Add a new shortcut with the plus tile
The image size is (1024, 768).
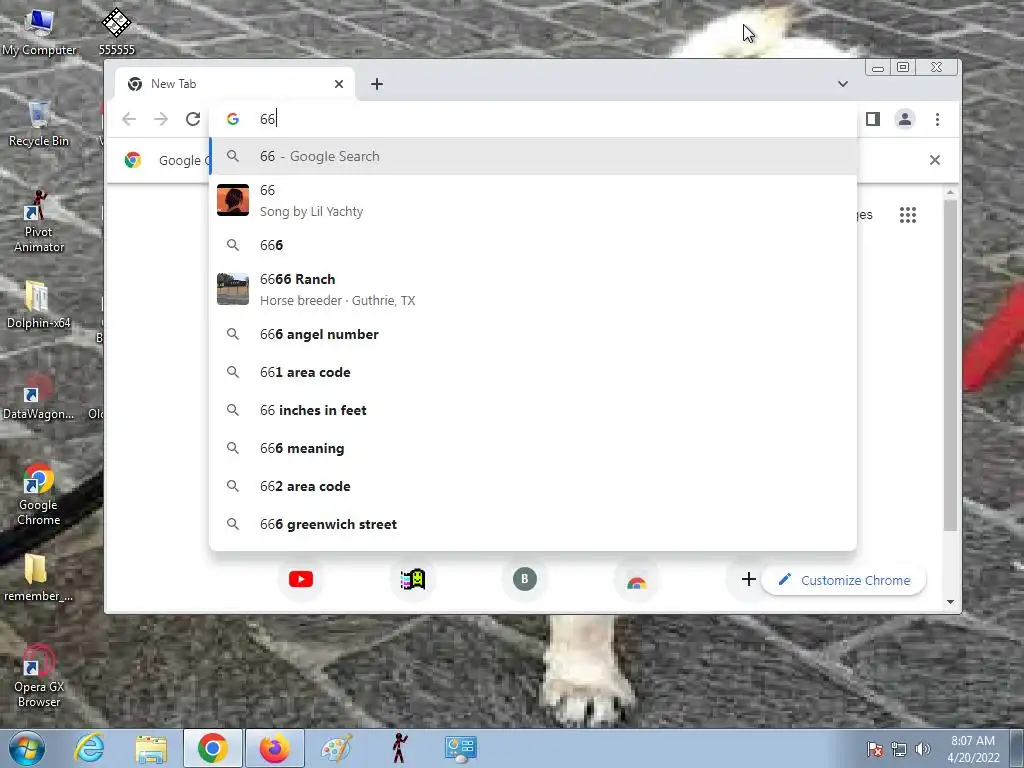[x=748, y=579]
